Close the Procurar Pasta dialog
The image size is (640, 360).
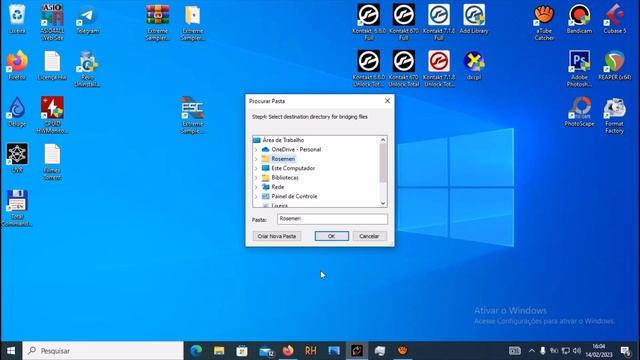pyautogui.click(x=387, y=101)
